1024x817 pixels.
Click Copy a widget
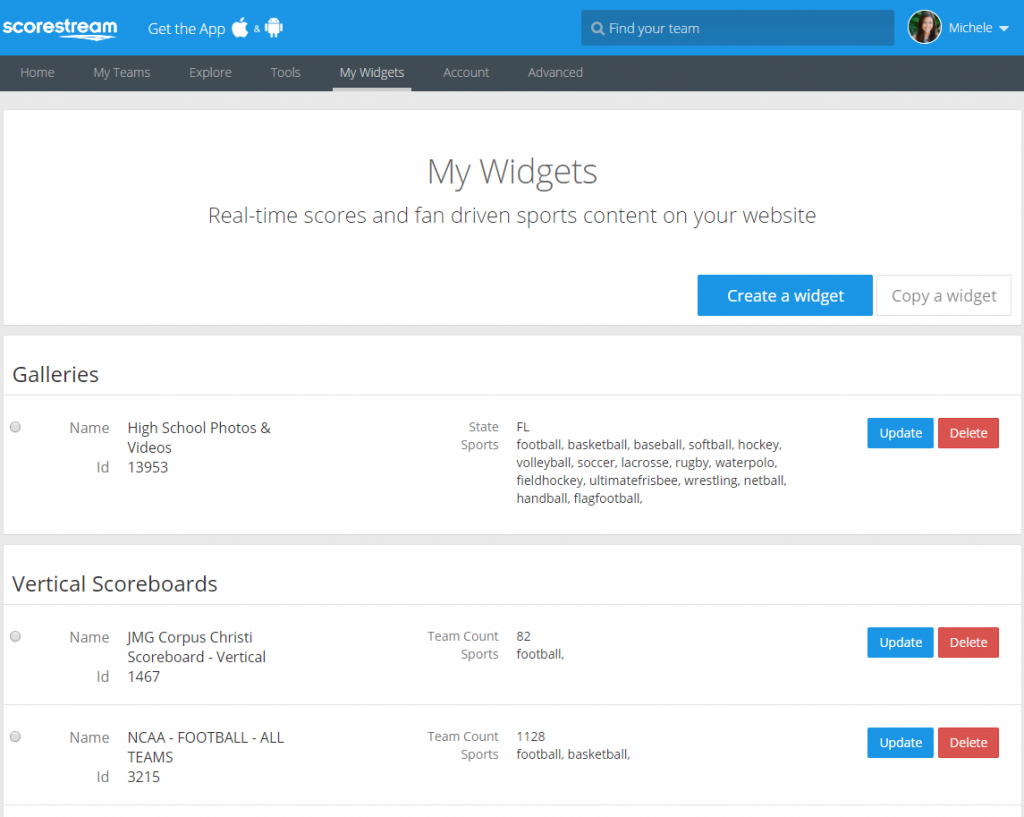click(x=943, y=295)
